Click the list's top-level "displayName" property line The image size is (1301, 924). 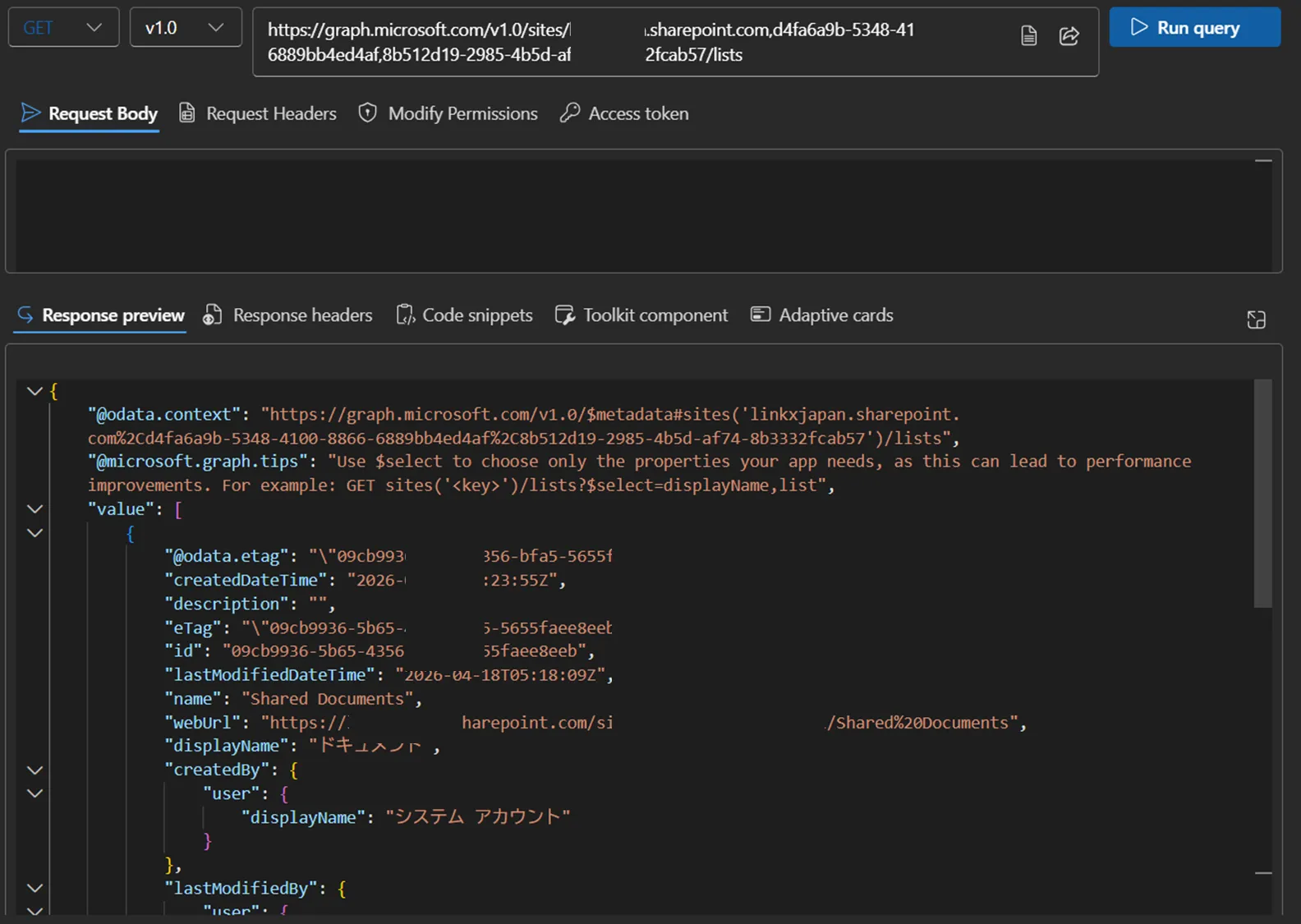(302, 746)
